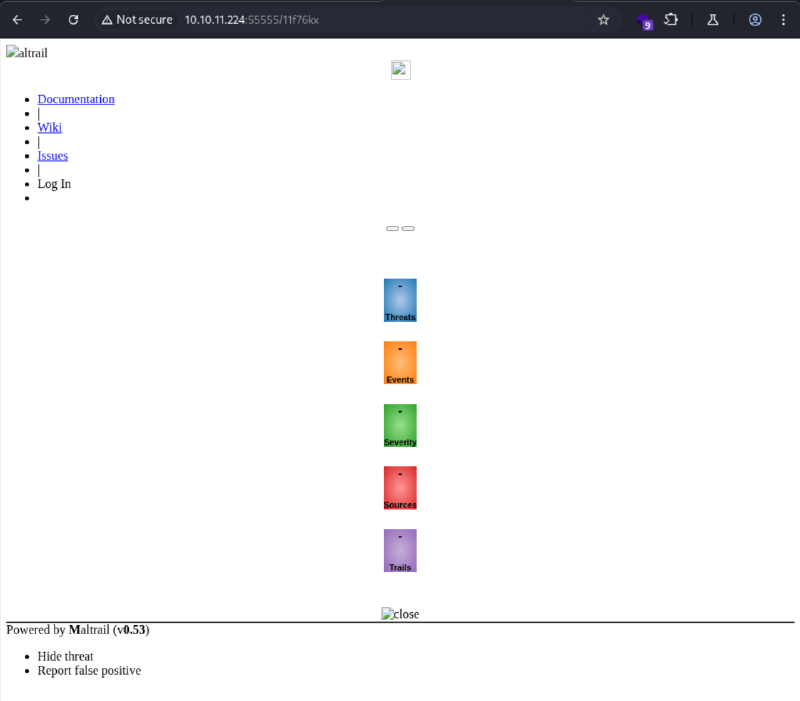Bookmark this page with the star icon

[603, 19]
